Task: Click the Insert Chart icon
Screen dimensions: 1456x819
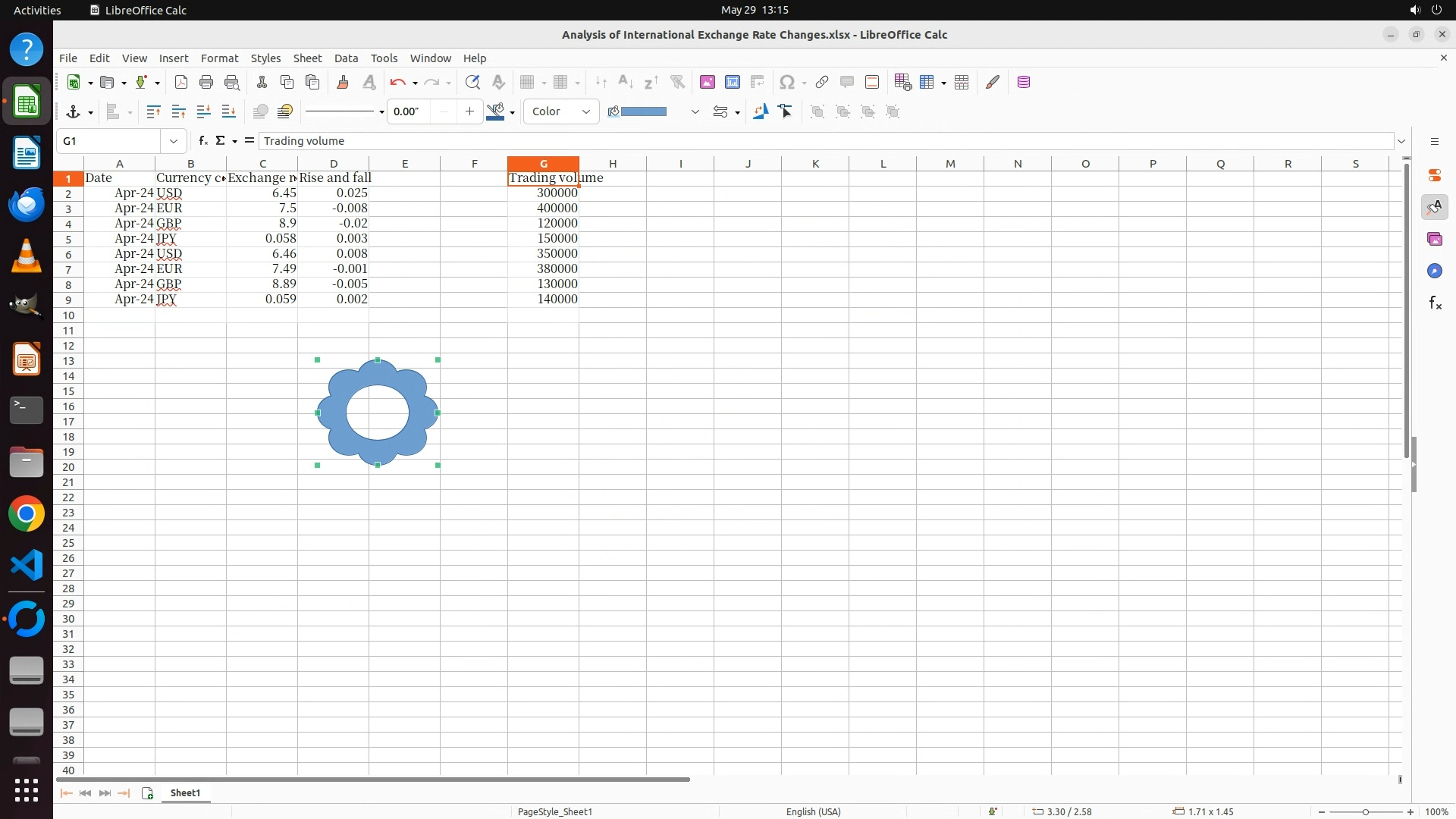Action: coord(732,83)
